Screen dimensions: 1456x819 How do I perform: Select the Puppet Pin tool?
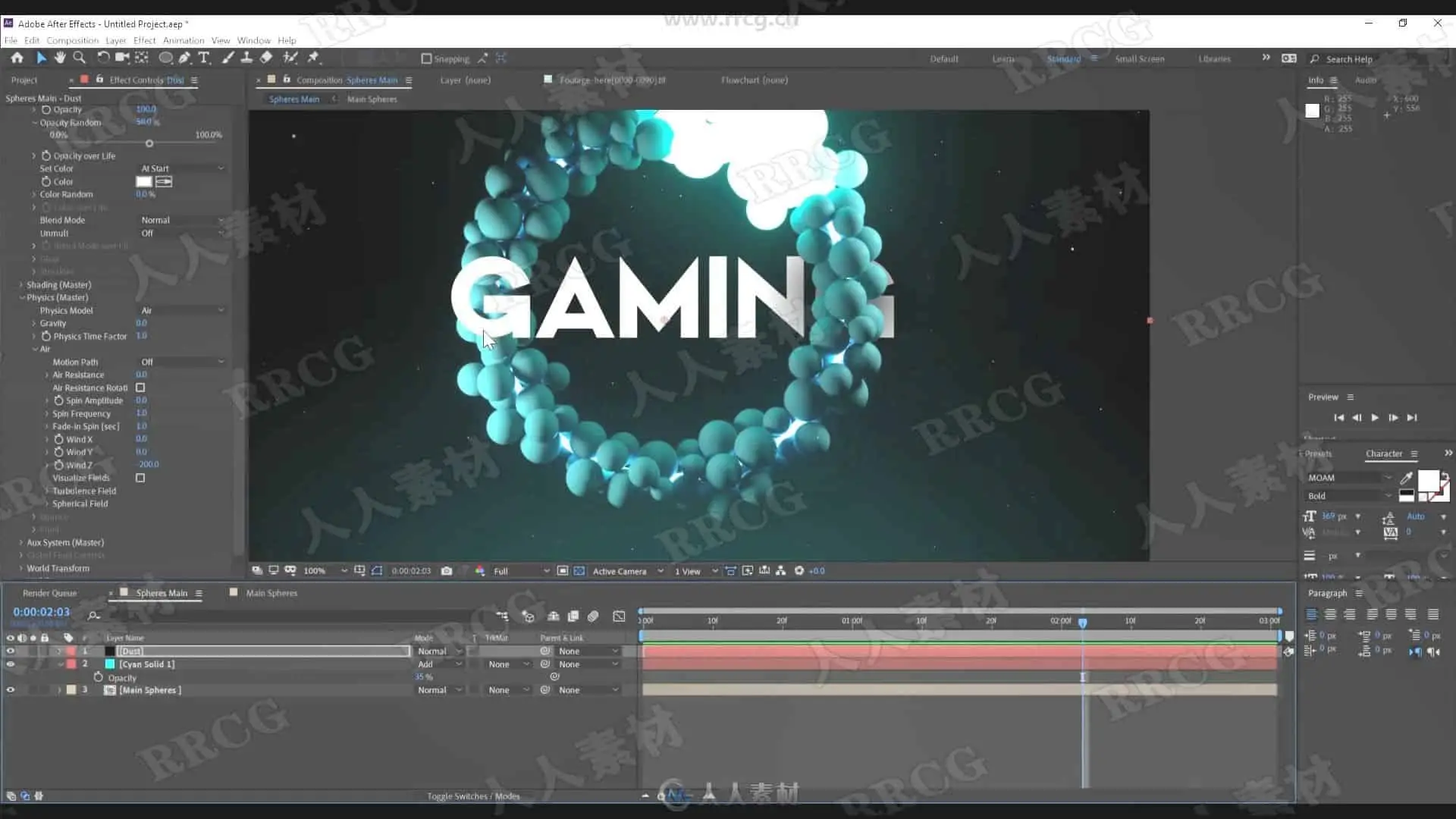click(313, 58)
